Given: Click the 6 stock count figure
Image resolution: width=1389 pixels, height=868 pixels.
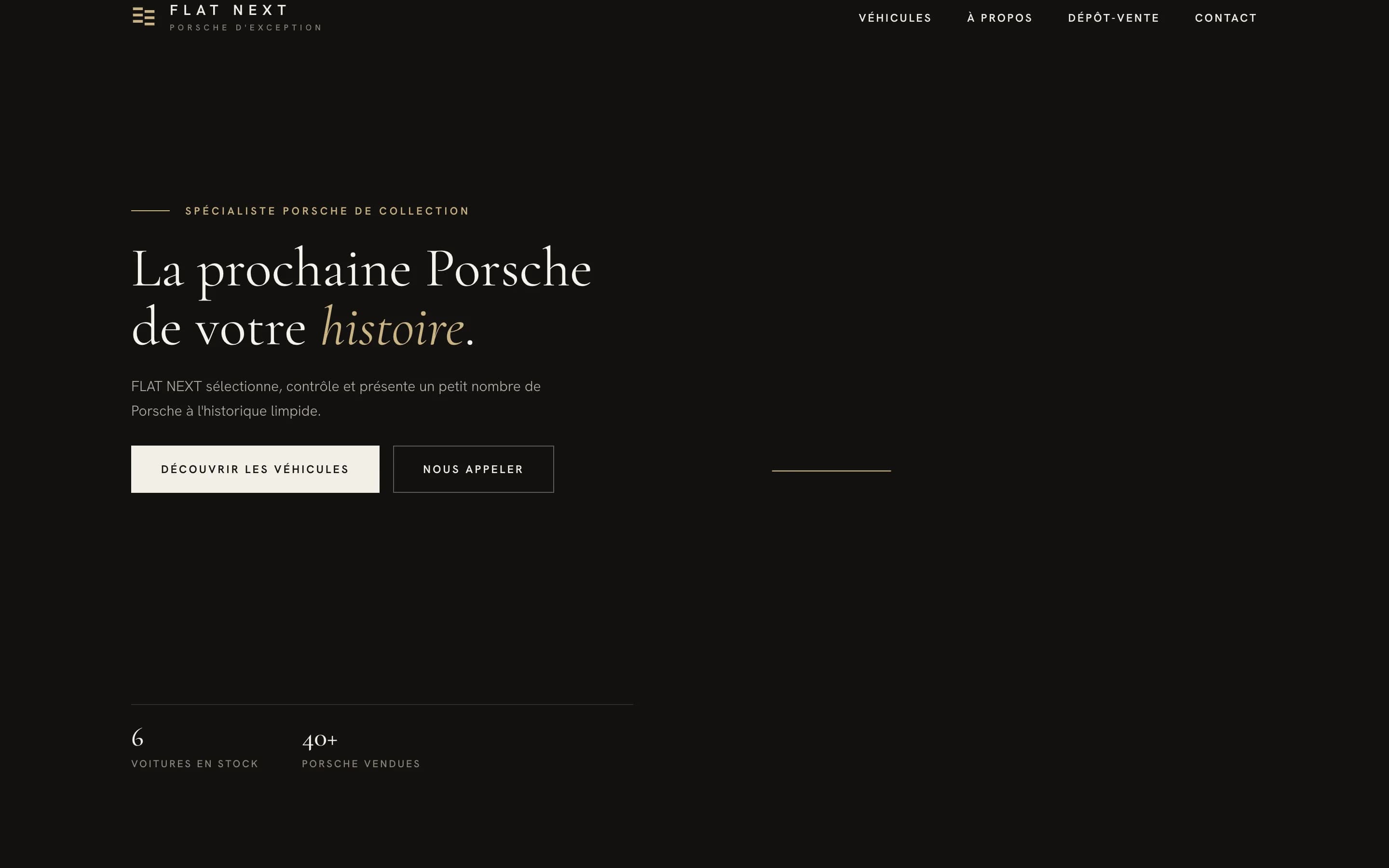Looking at the screenshot, I should pyautogui.click(x=137, y=738).
